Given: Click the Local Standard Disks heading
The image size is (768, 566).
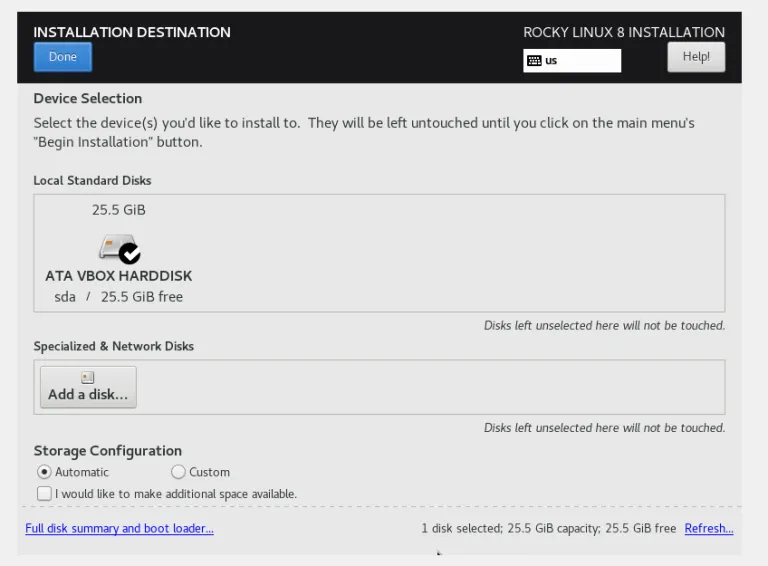Looking at the screenshot, I should pos(92,181).
